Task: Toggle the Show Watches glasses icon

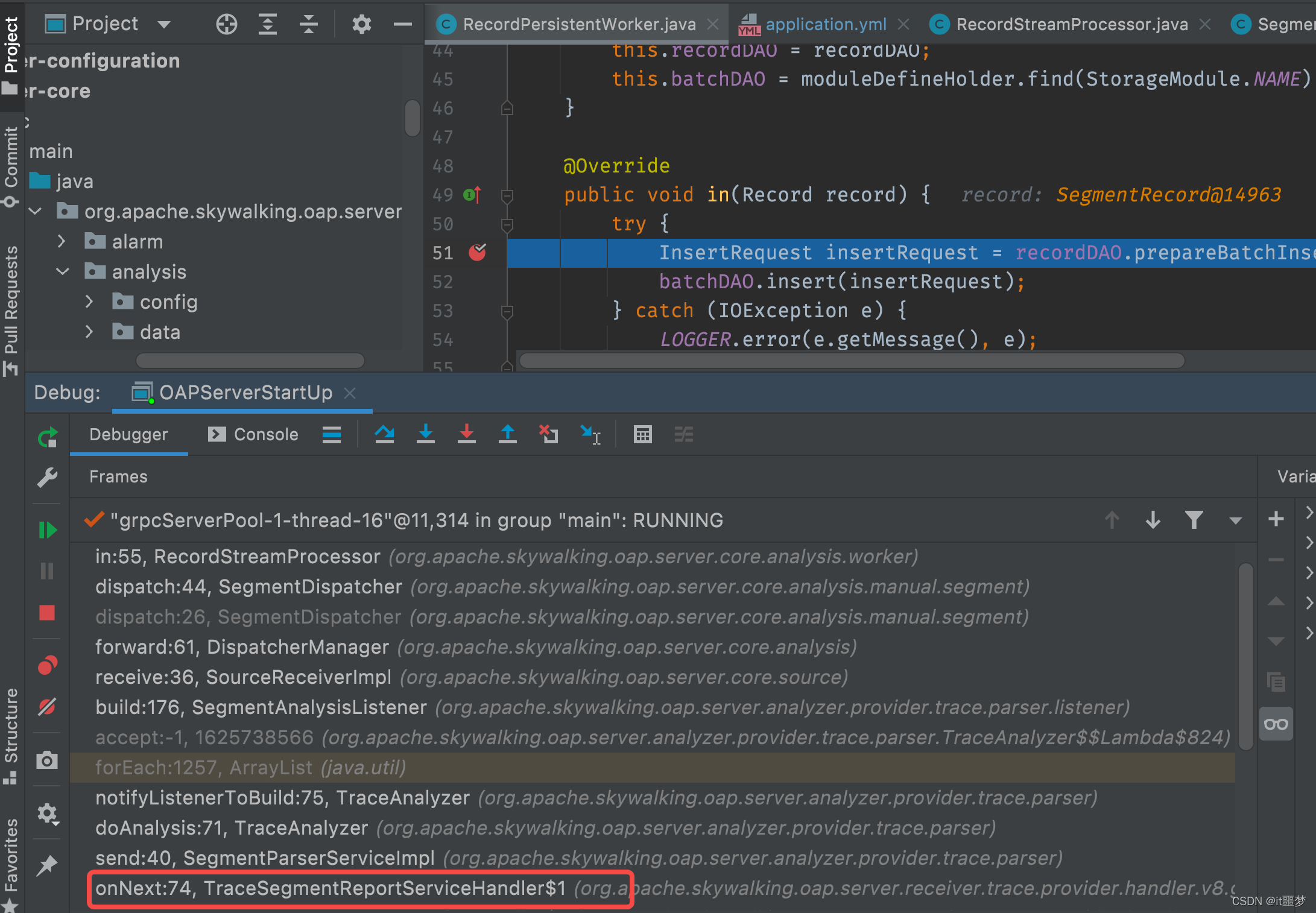Action: point(1276,724)
